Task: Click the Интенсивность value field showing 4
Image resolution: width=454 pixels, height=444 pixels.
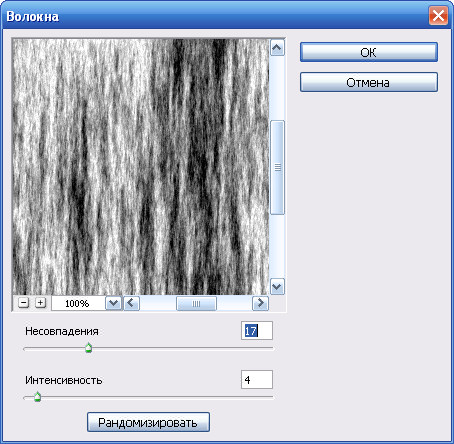Action: (x=257, y=379)
